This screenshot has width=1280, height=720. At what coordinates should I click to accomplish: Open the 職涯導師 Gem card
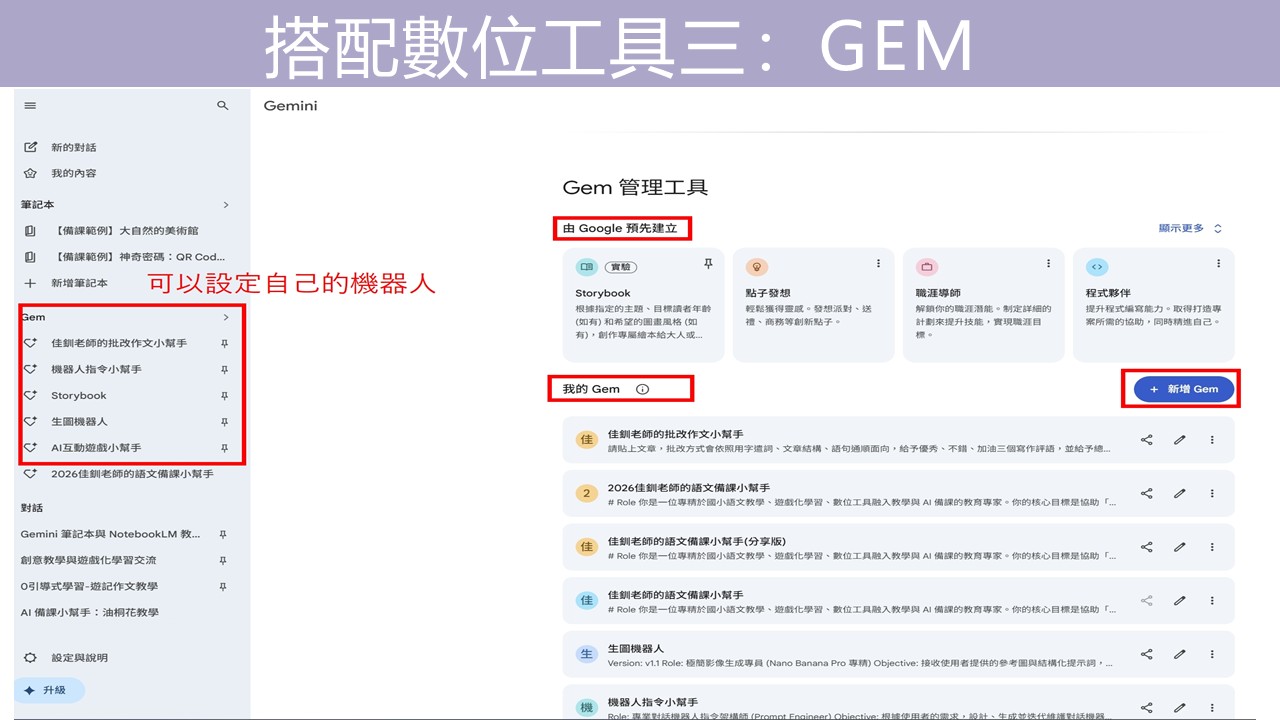coord(983,305)
